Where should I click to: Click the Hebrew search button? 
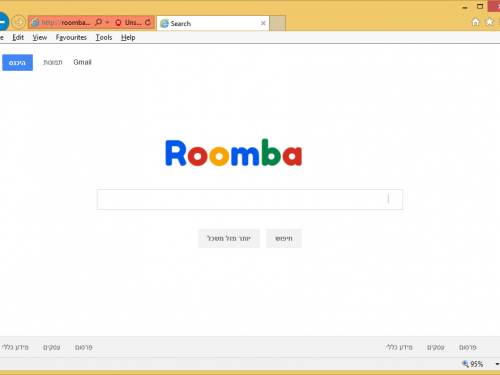tap(284, 238)
